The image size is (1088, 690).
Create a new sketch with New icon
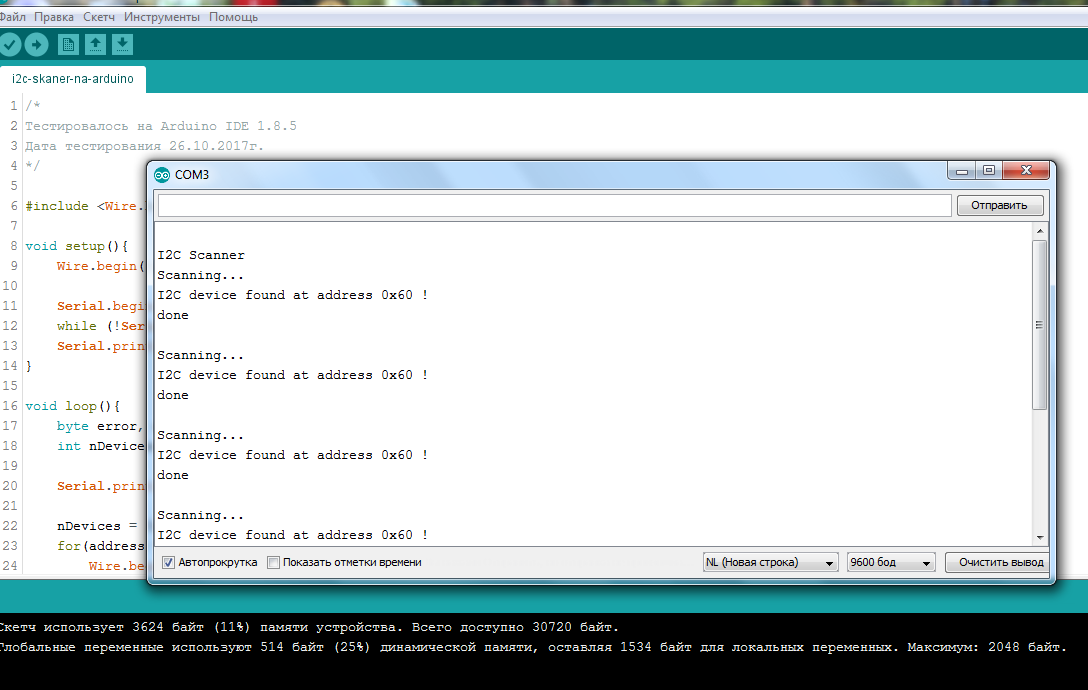click(x=68, y=44)
